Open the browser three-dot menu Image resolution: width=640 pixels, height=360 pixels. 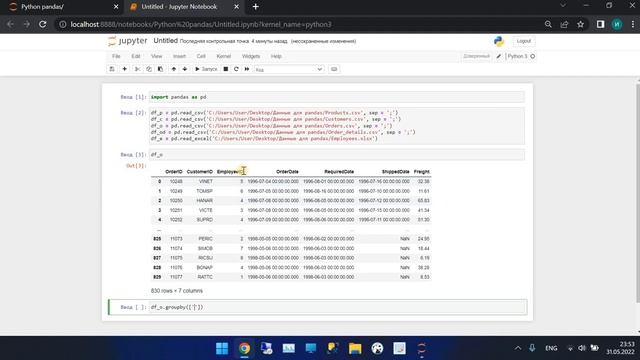633,24
